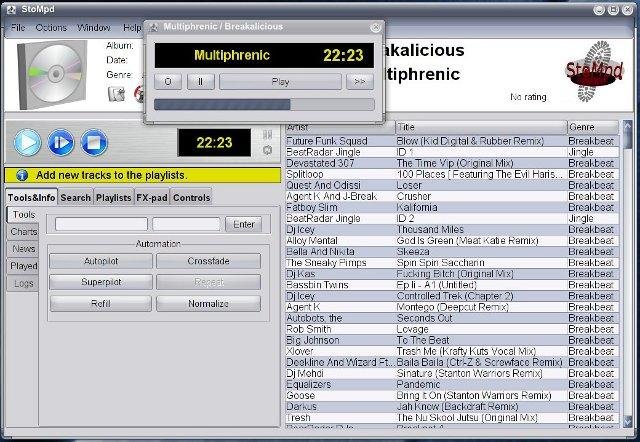Click the mini player >> next button
This screenshot has height=442, width=640.
pyautogui.click(x=360, y=82)
